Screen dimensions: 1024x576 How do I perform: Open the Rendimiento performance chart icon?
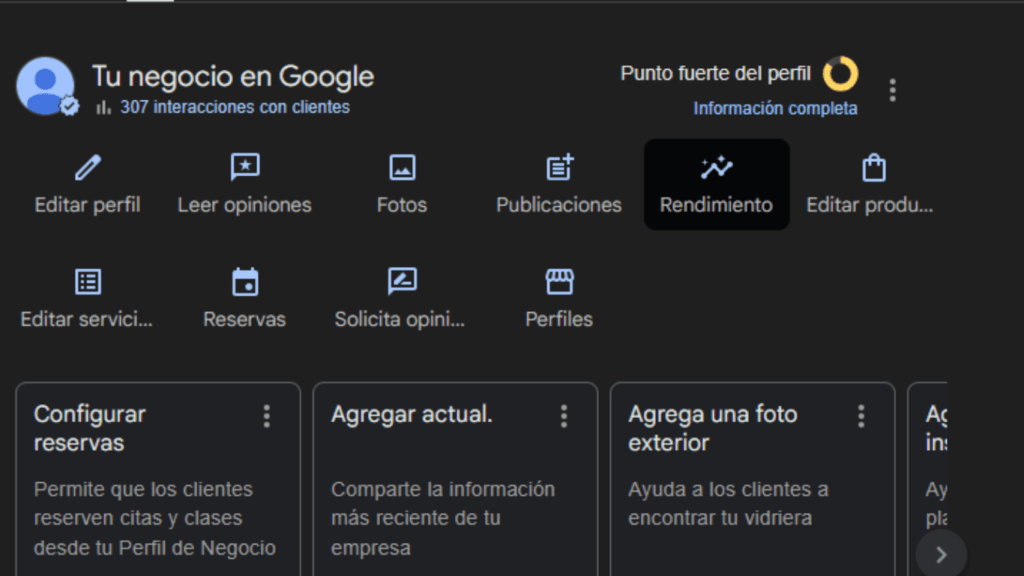point(716,167)
